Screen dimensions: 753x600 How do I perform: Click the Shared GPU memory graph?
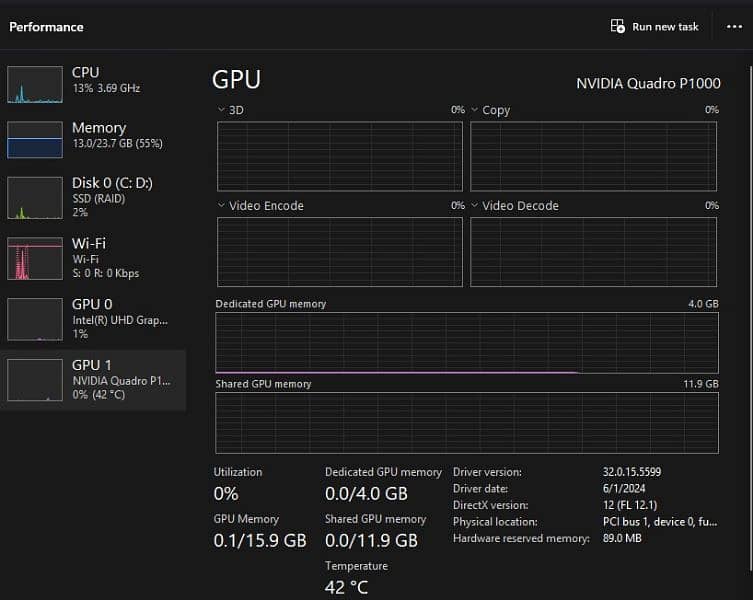coord(466,422)
